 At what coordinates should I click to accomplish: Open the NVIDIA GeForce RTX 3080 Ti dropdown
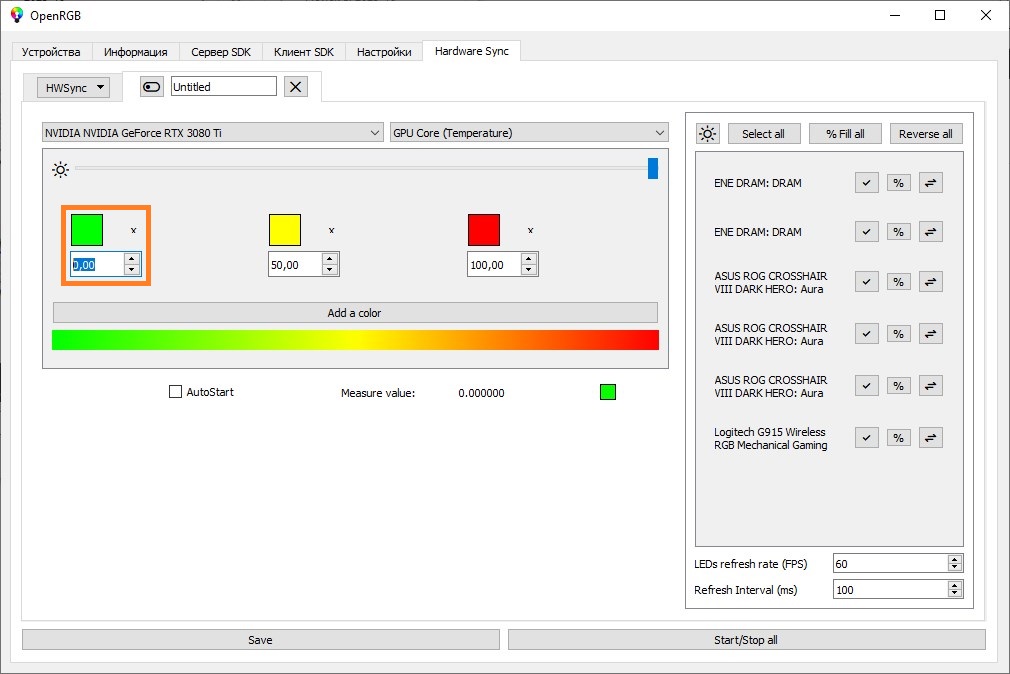click(213, 133)
